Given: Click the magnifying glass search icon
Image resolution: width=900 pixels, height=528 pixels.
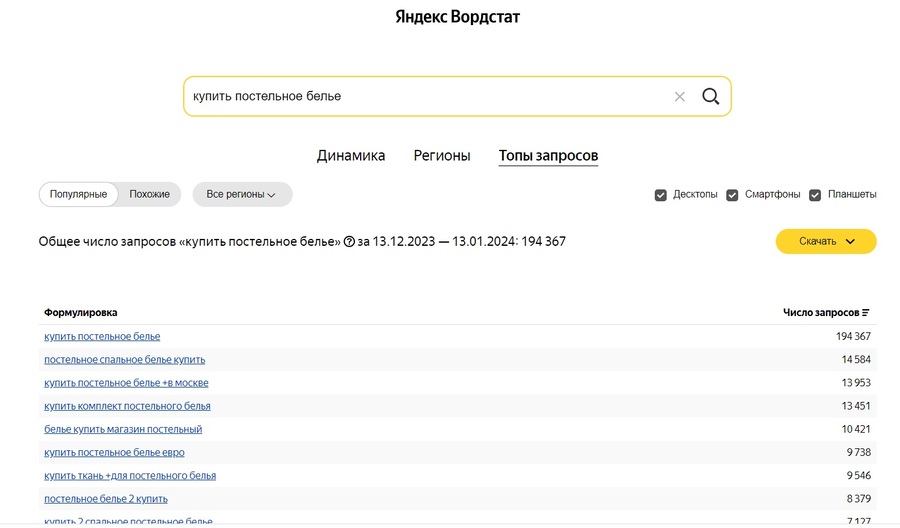Looking at the screenshot, I should (710, 96).
